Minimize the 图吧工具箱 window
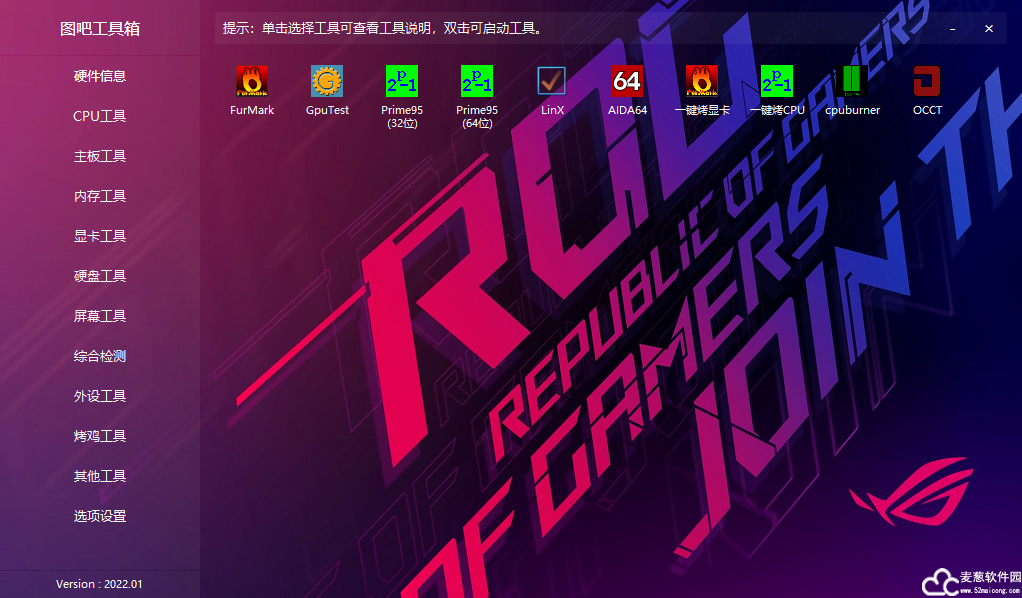The width and height of the screenshot is (1022, 598). pyautogui.click(x=952, y=29)
